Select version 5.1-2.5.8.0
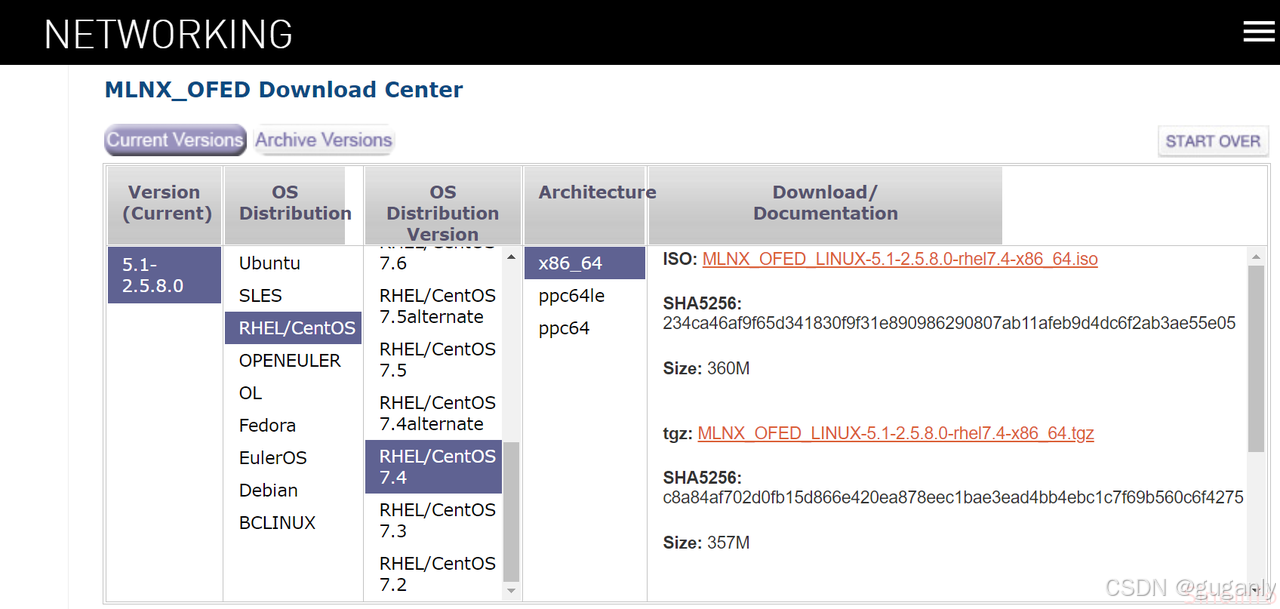Viewport: 1280px width, 609px height. pyautogui.click(x=164, y=275)
